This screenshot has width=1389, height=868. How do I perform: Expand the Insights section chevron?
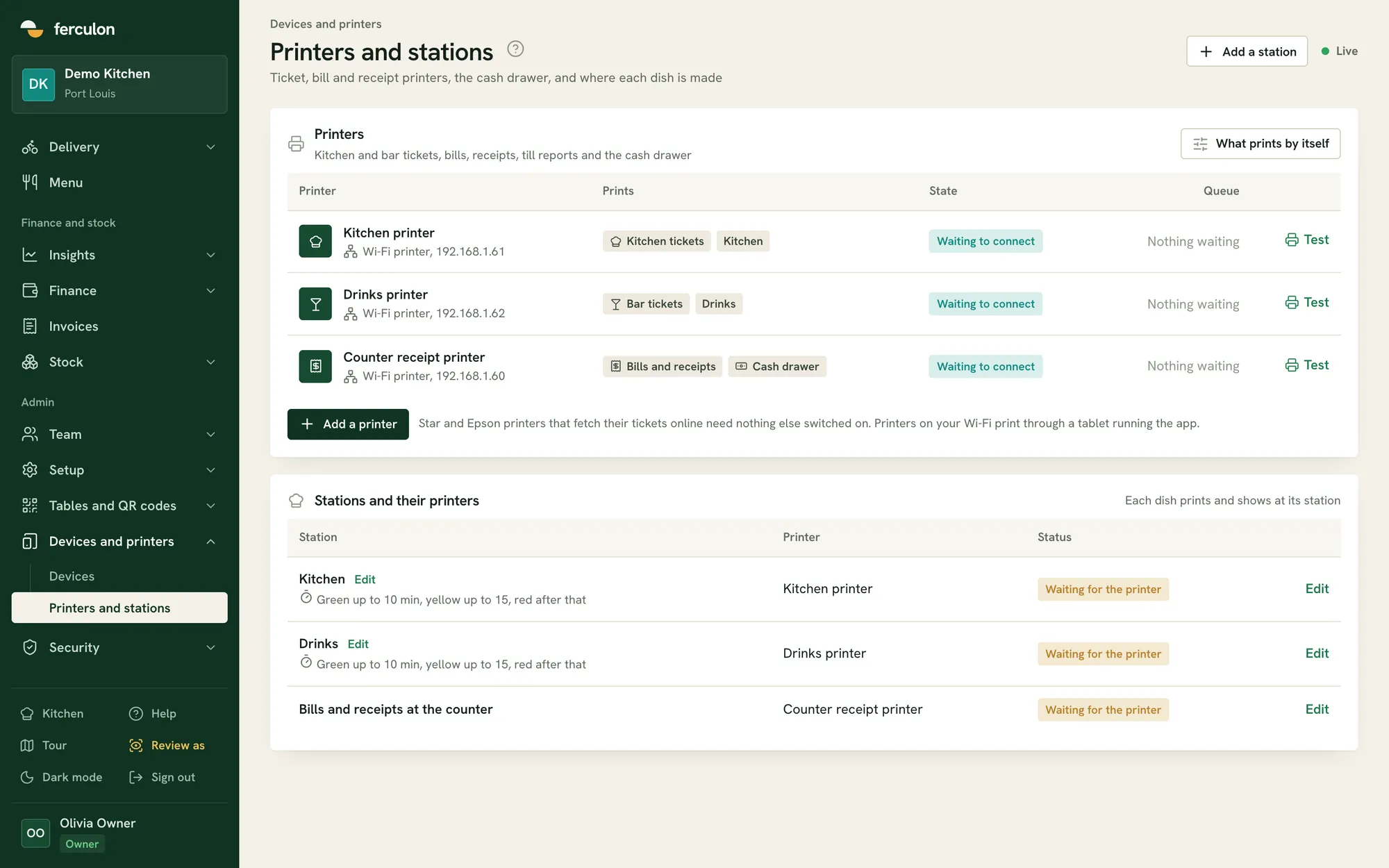pyautogui.click(x=211, y=255)
